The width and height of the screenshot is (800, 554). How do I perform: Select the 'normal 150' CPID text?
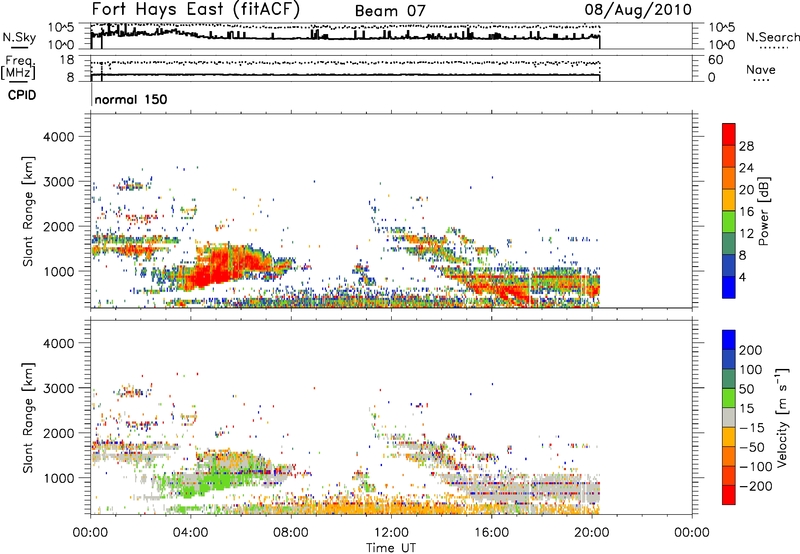click(x=131, y=99)
